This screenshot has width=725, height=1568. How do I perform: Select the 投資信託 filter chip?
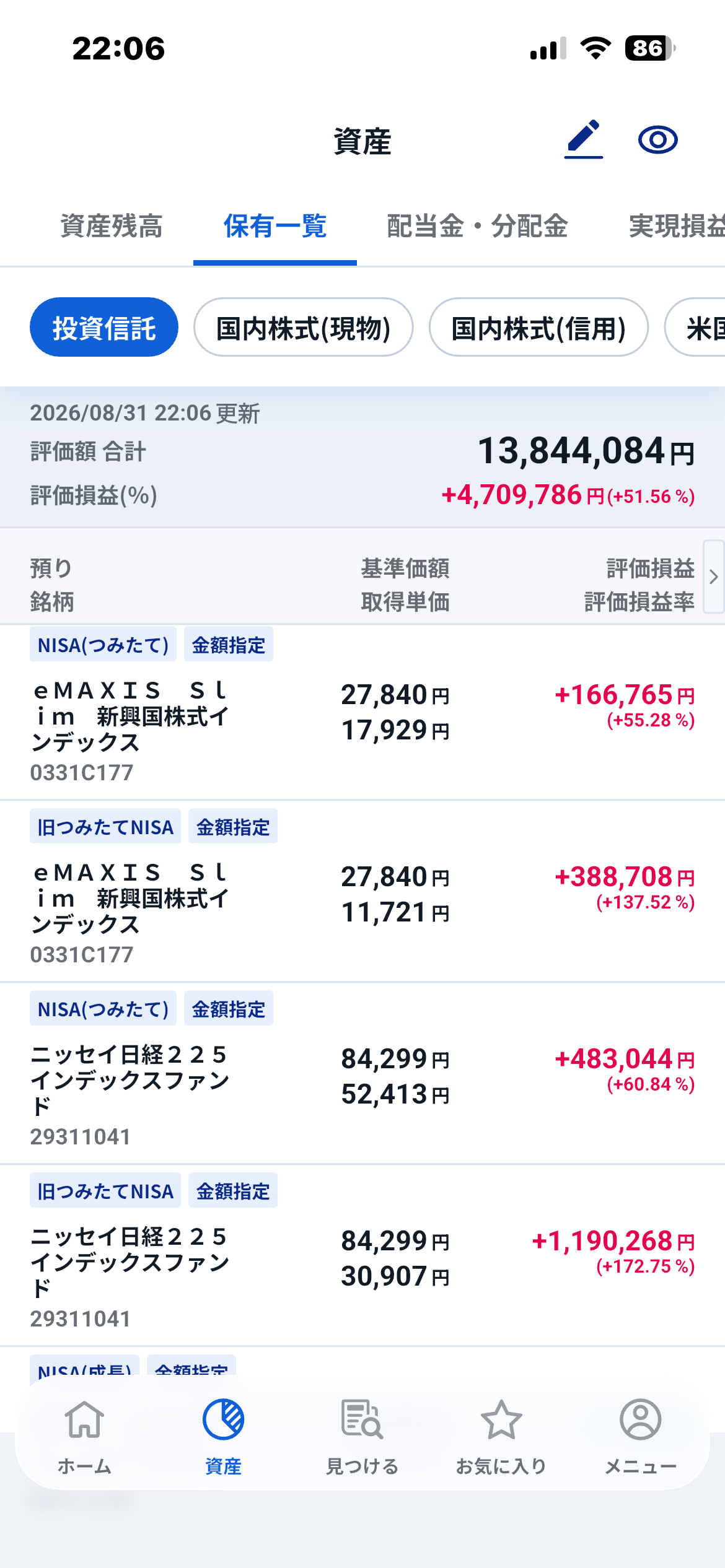[104, 327]
